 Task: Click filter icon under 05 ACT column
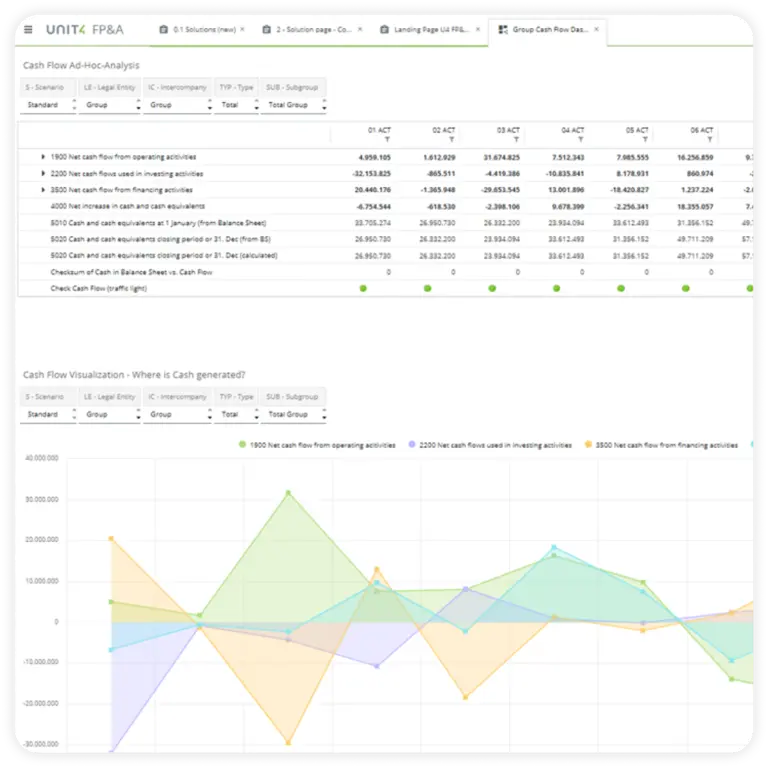click(x=645, y=140)
